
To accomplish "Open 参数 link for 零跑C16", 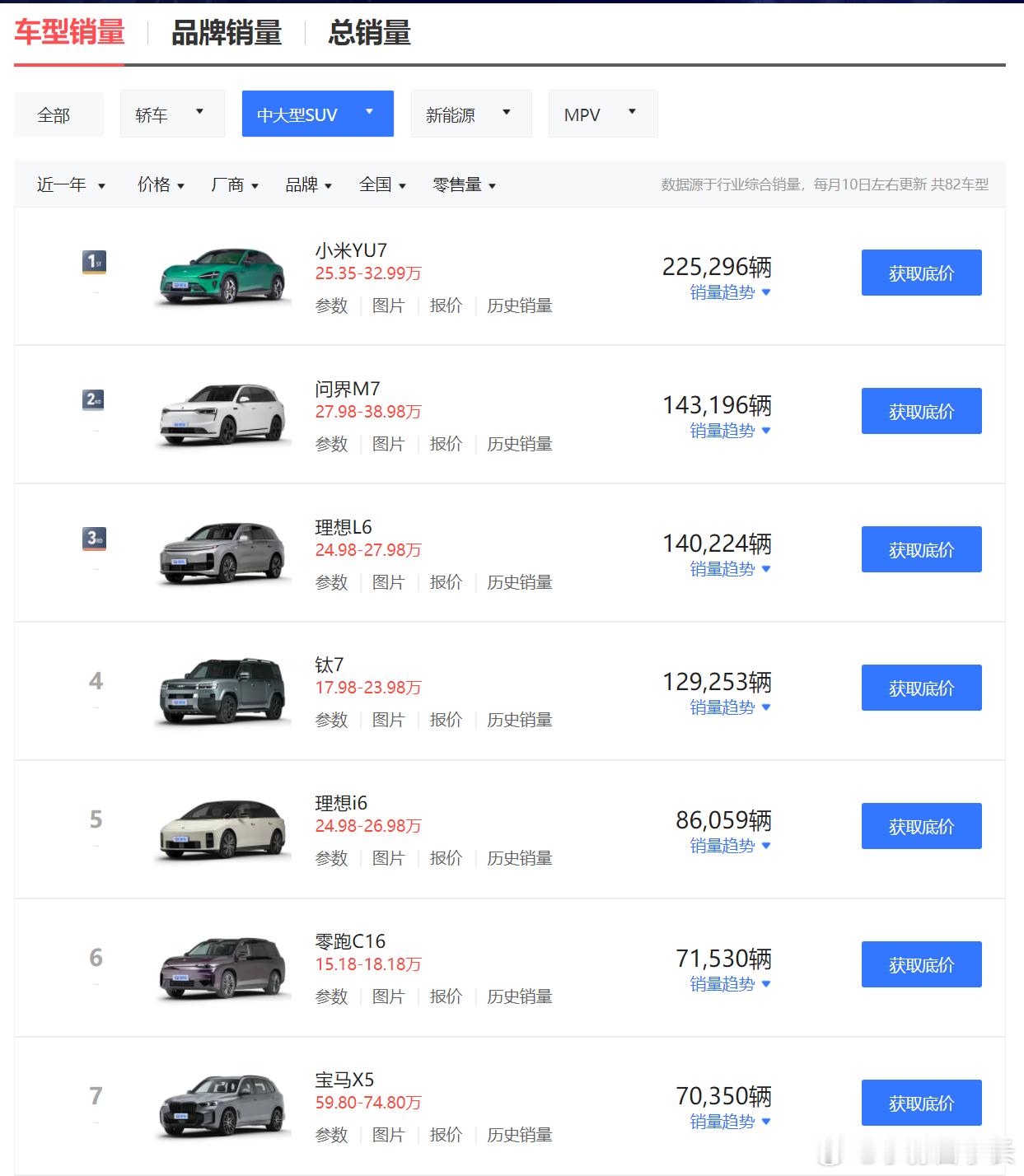I will [331, 996].
